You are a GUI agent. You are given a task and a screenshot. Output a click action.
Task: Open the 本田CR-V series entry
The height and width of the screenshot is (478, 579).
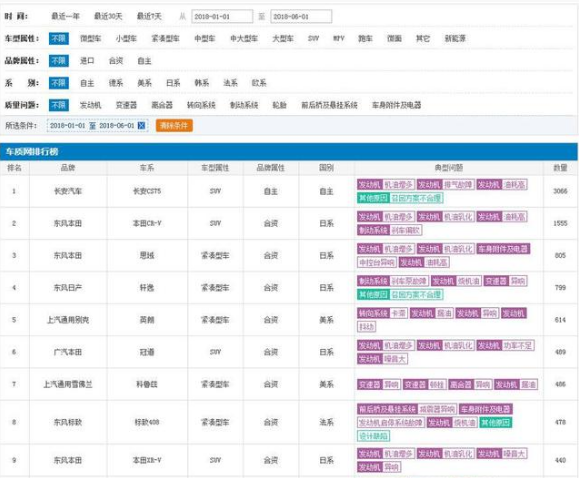click(x=147, y=223)
